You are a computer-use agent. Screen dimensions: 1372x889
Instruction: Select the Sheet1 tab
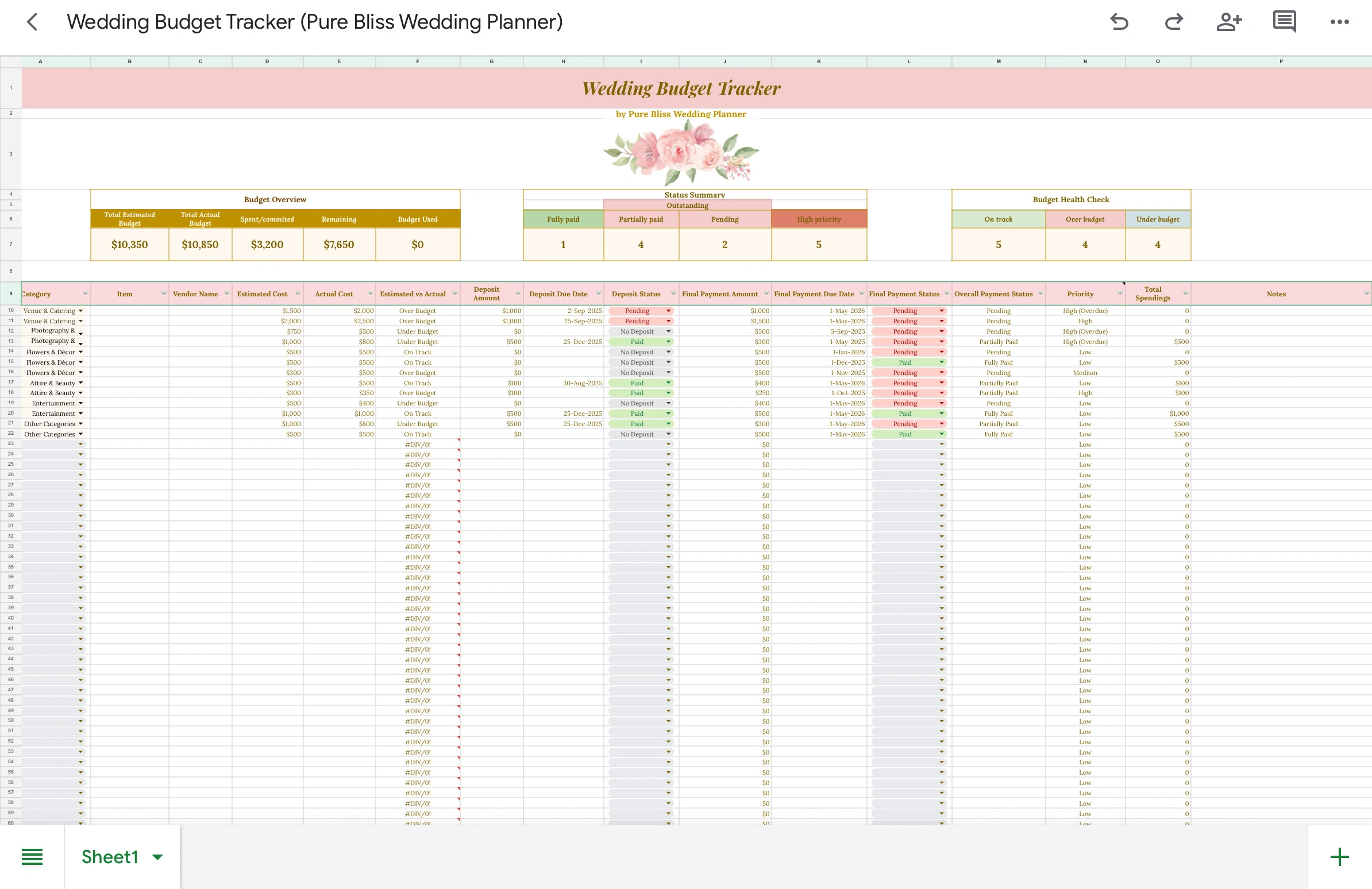(x=110, y=857)
